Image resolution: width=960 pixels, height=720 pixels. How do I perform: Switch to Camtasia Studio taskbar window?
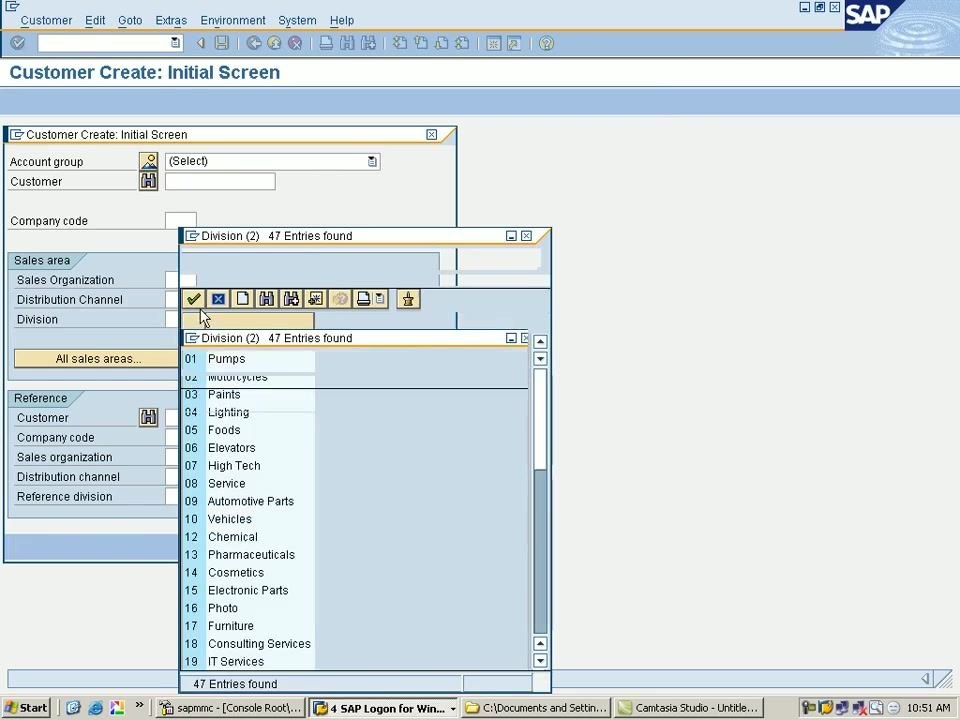tap(689, 708)
